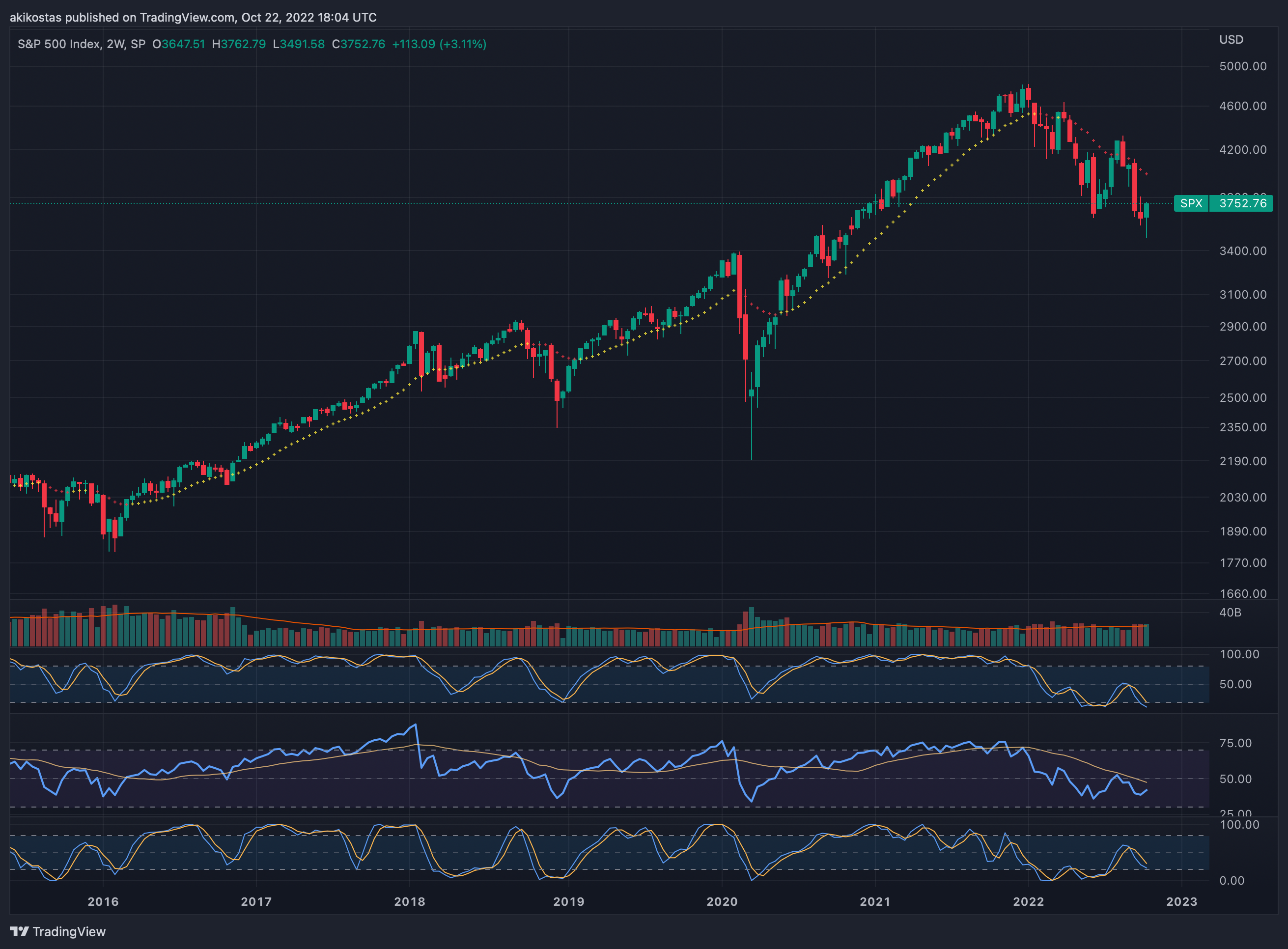This screenshot has width=1288, height=949.
Task: Click the 40B volume axis label
Action: click(1231, 613)
